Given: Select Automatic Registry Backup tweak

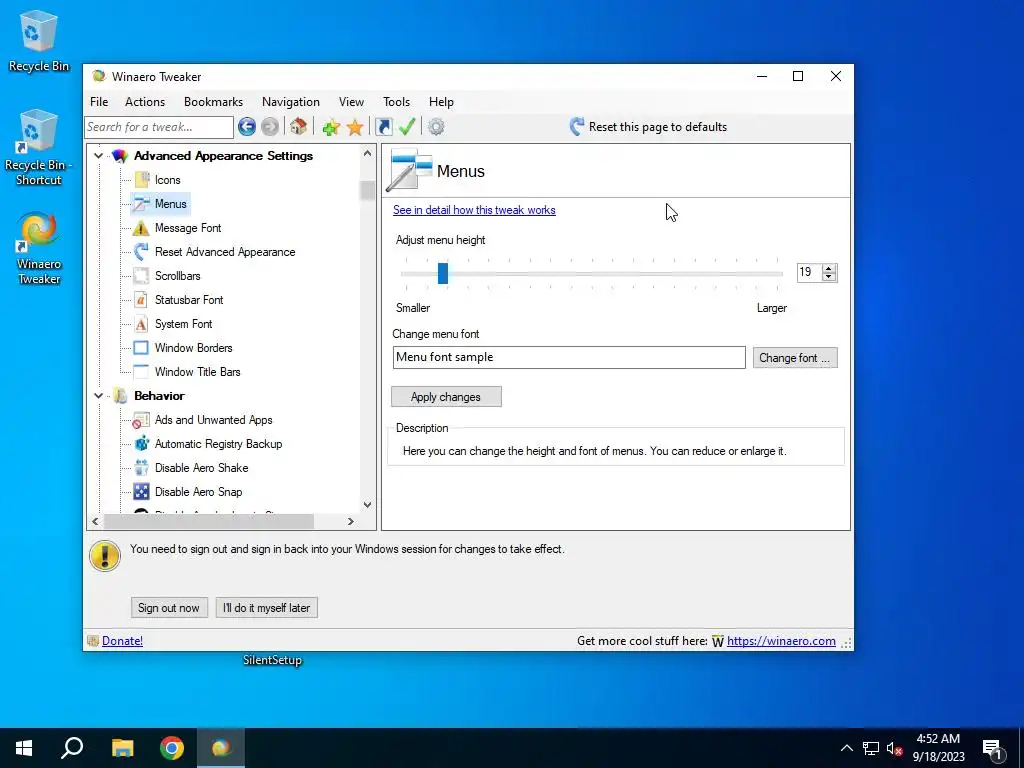Looking at the screenshot, I should tap(218, 444).
